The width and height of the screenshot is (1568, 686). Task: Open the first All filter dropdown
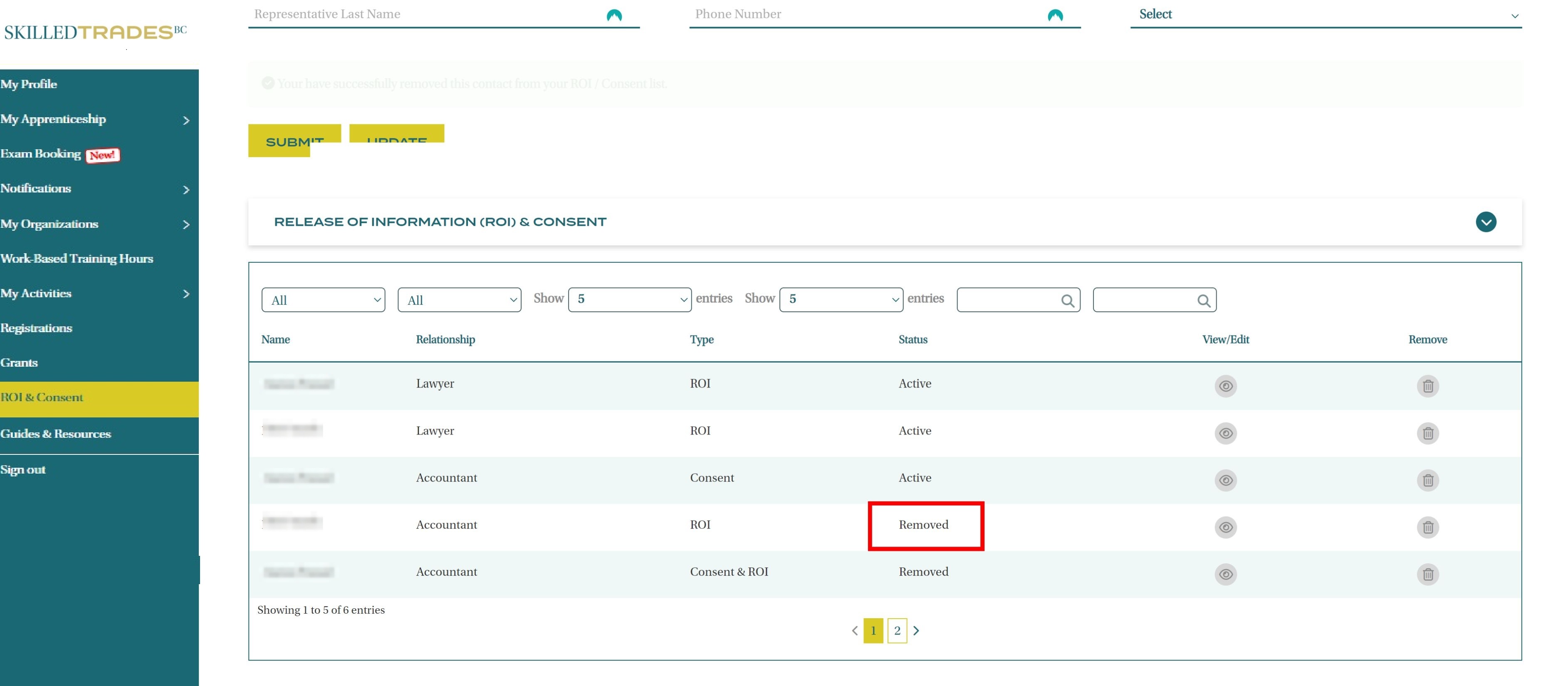[323, 300]
